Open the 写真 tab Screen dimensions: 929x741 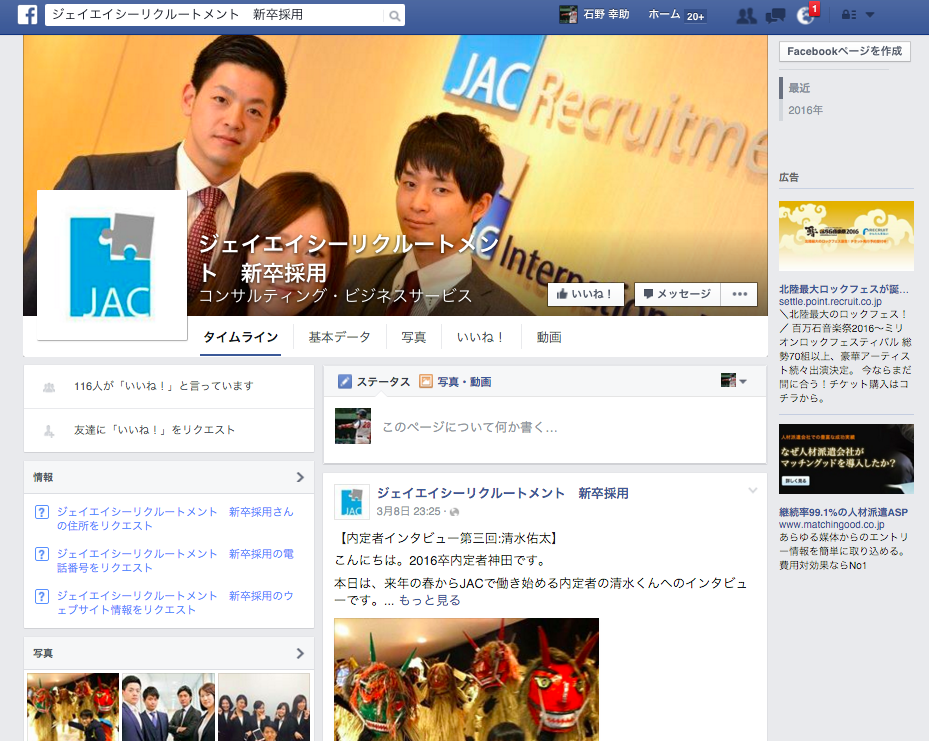pyautogui.click(x=414, y=337)
